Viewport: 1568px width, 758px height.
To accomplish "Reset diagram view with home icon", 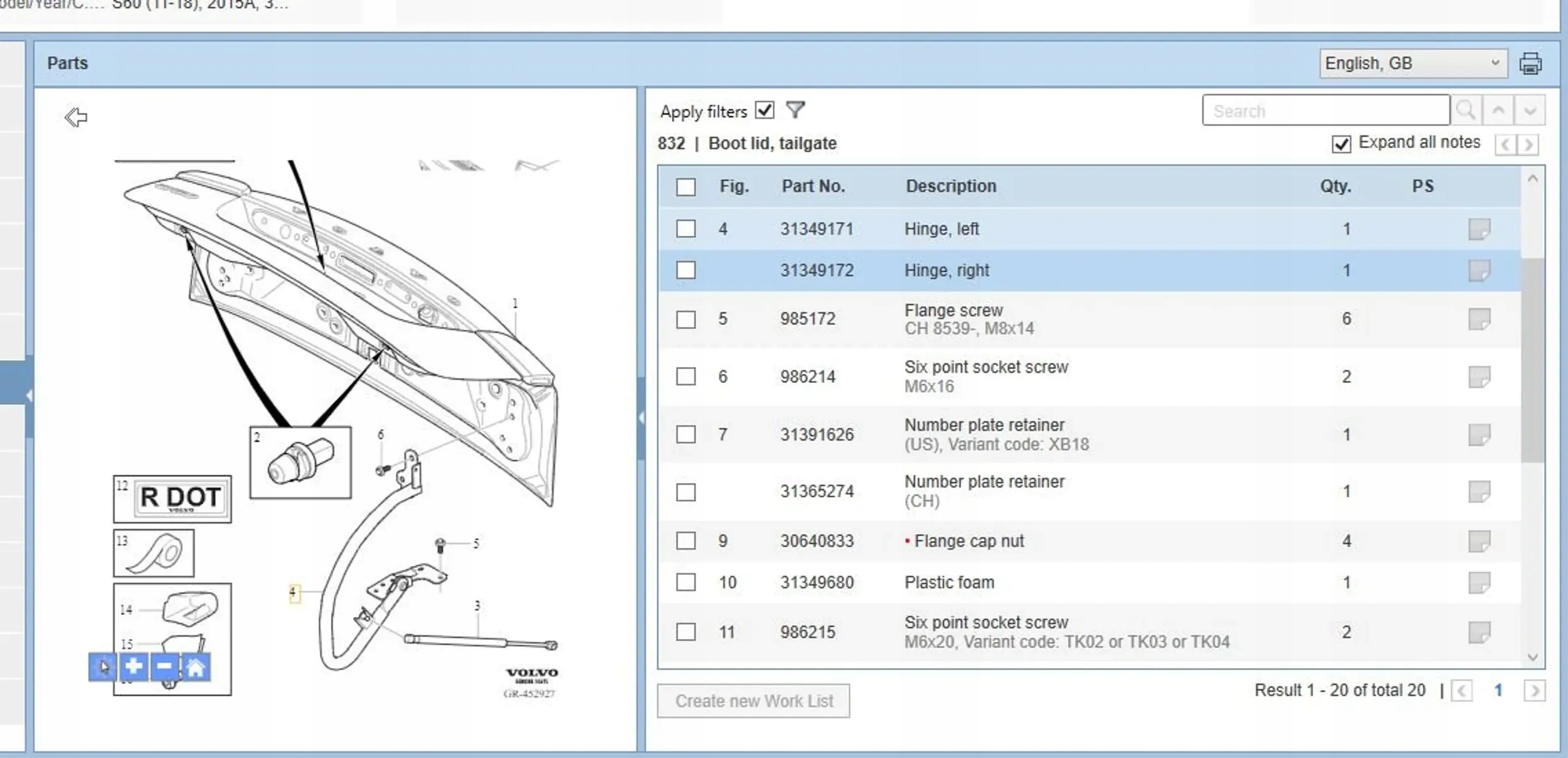I will click(195, 666).
